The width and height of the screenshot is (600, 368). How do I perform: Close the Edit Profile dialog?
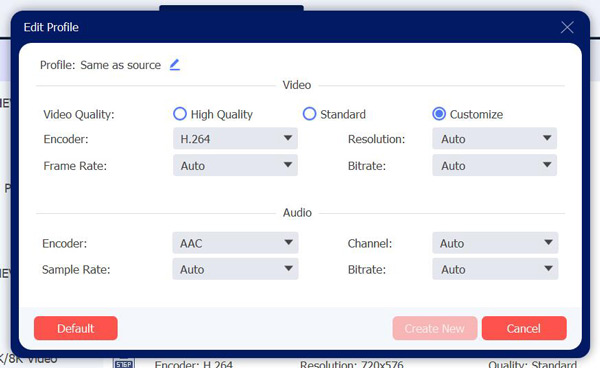(x=567, y=27)
